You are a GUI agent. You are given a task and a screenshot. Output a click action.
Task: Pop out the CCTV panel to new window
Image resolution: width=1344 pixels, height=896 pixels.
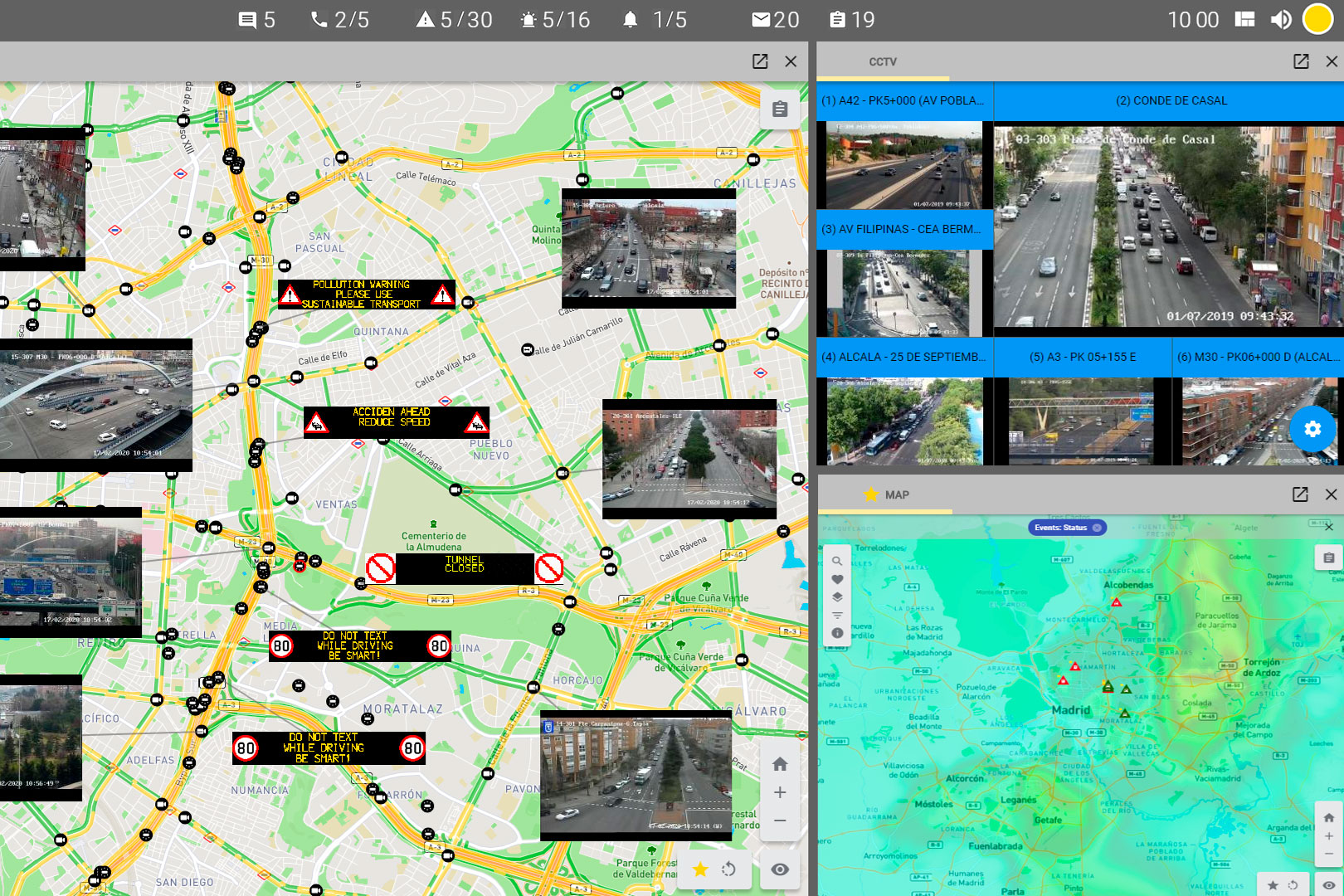[x=1301, y=61]
